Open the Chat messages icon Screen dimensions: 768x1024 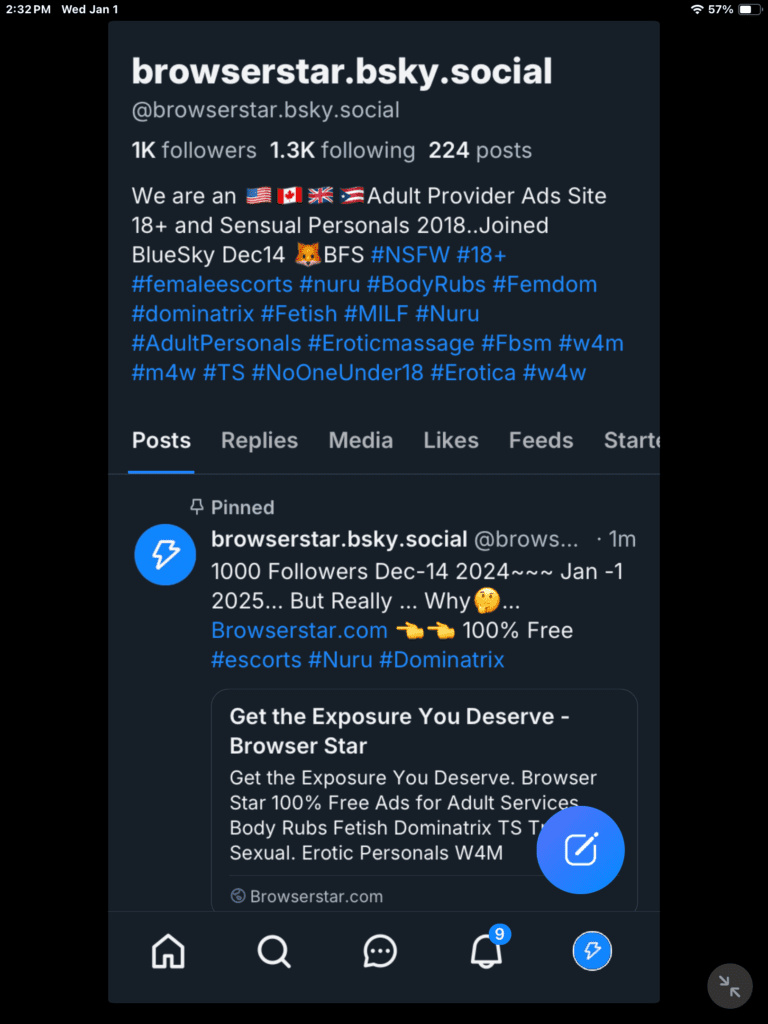coord(380,950)
